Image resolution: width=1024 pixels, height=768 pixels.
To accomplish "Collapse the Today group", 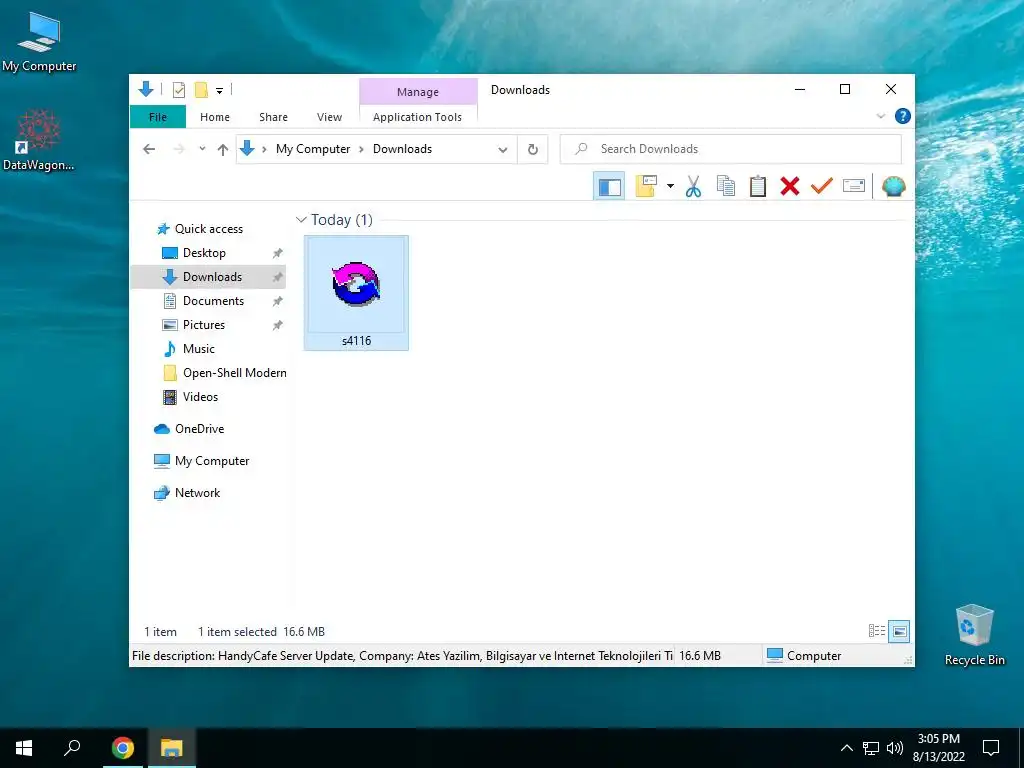I will [x=301, y=219].
